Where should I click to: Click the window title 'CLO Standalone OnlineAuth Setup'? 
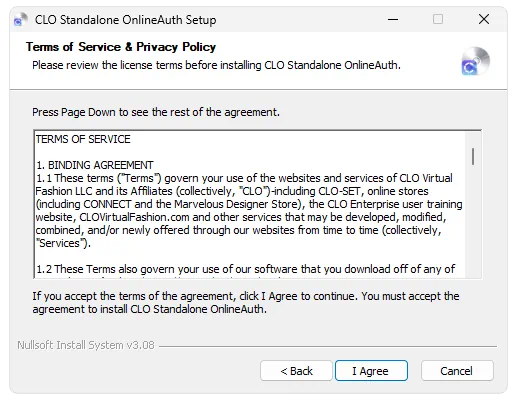[125, 20]
